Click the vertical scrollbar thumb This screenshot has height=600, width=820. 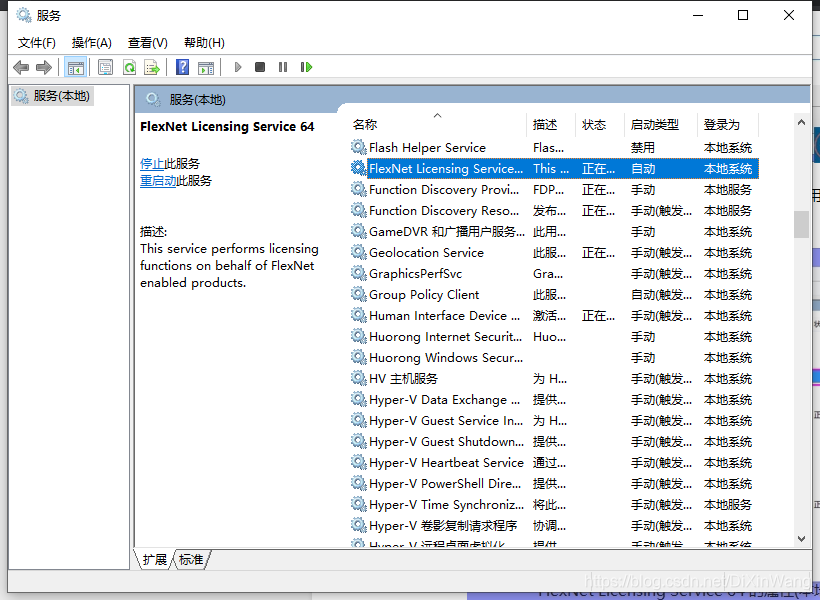coord(801,224)
